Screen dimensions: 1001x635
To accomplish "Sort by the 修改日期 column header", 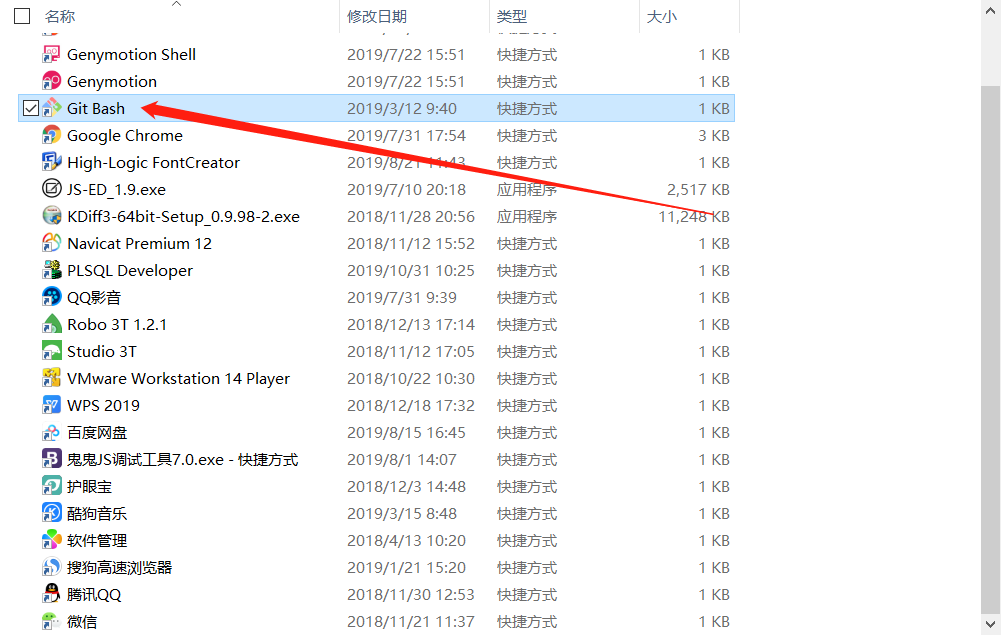I will [377, 17].
